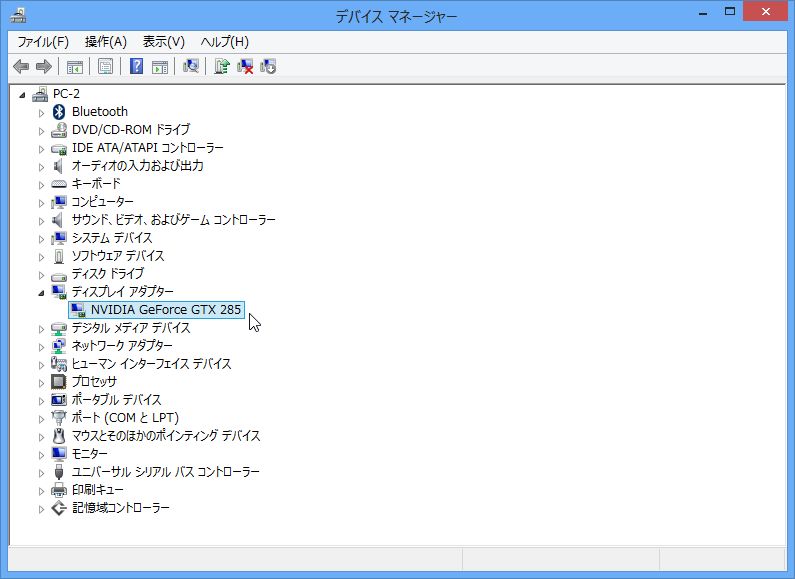Open the 操作(A) menu
Screen dimensions: 795x579
[105, 42]
